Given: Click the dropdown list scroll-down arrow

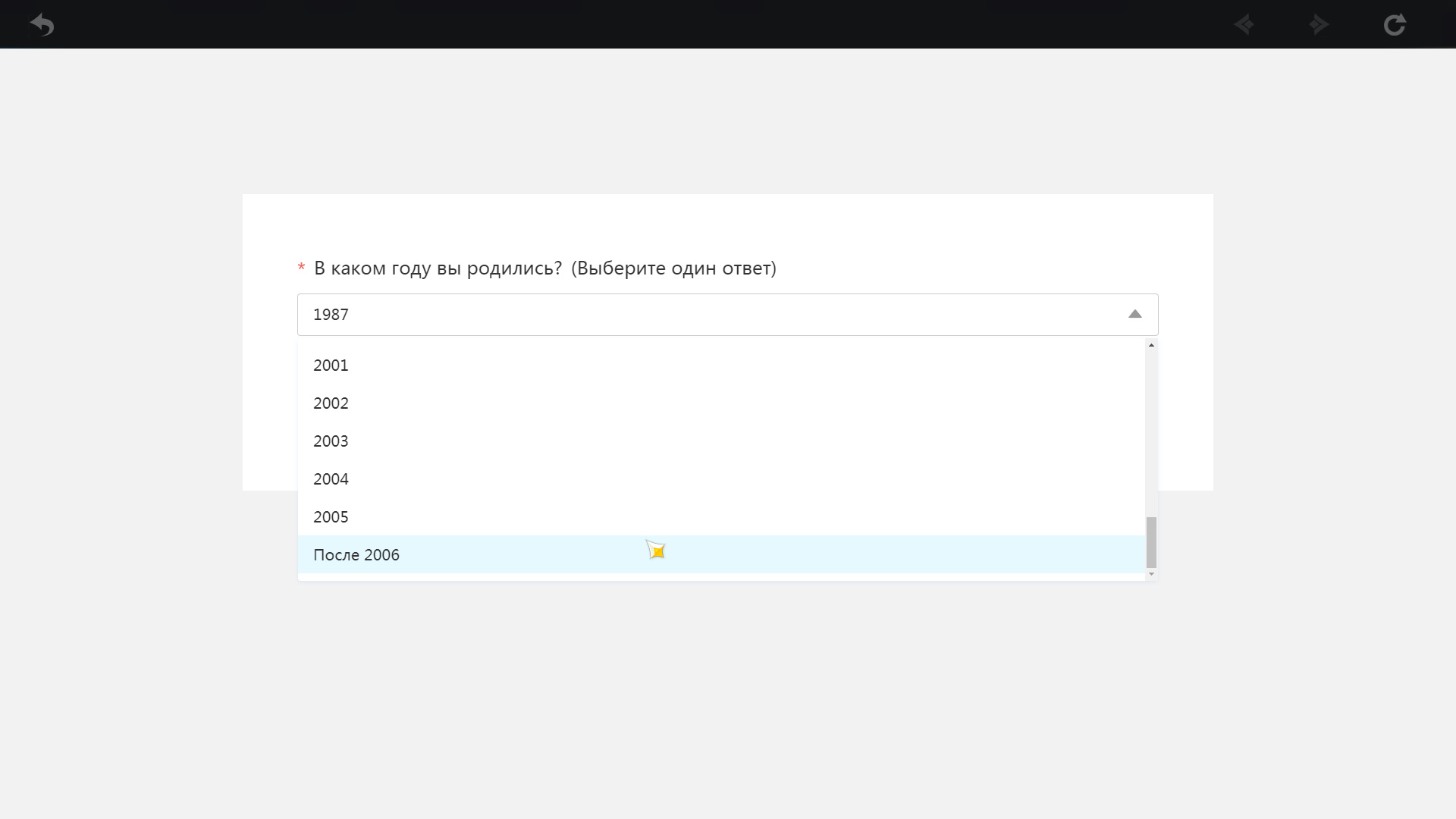Looking at the screenshot, I should [x=1151, y=574].
